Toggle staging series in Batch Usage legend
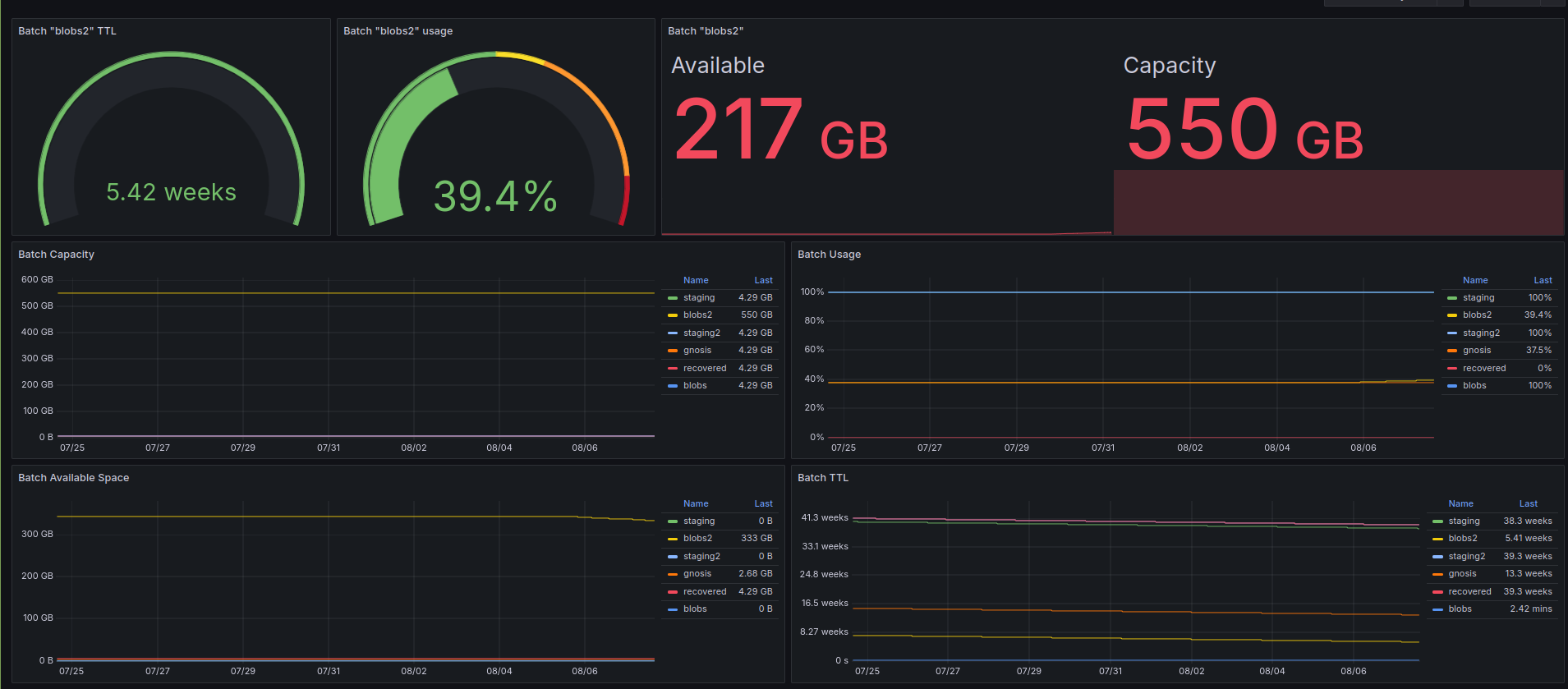Screen dimensions: 1568x689 coord(1478,298)
